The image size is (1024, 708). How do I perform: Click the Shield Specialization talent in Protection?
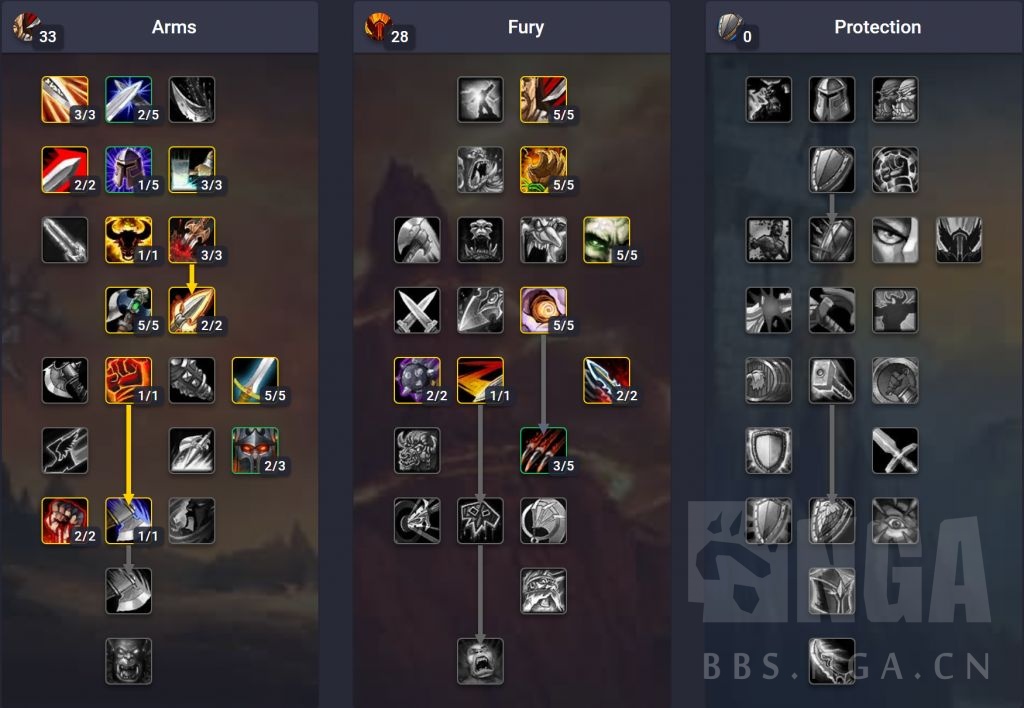pyautogui.click(x=831, y=169)
